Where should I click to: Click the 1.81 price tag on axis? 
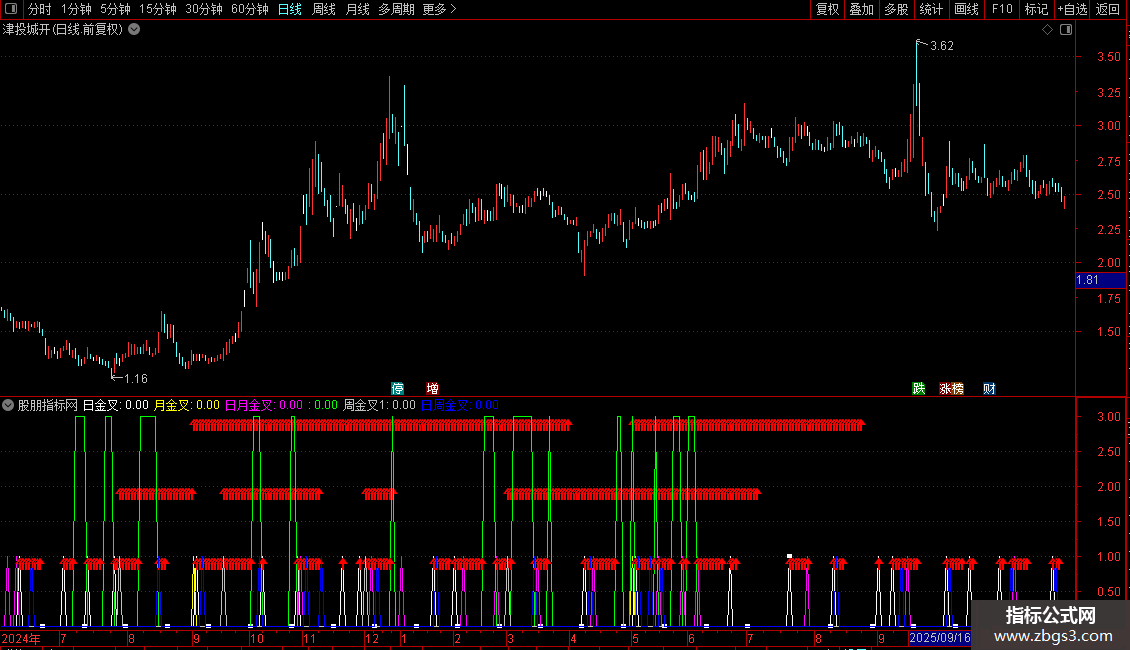point(1100,280)
